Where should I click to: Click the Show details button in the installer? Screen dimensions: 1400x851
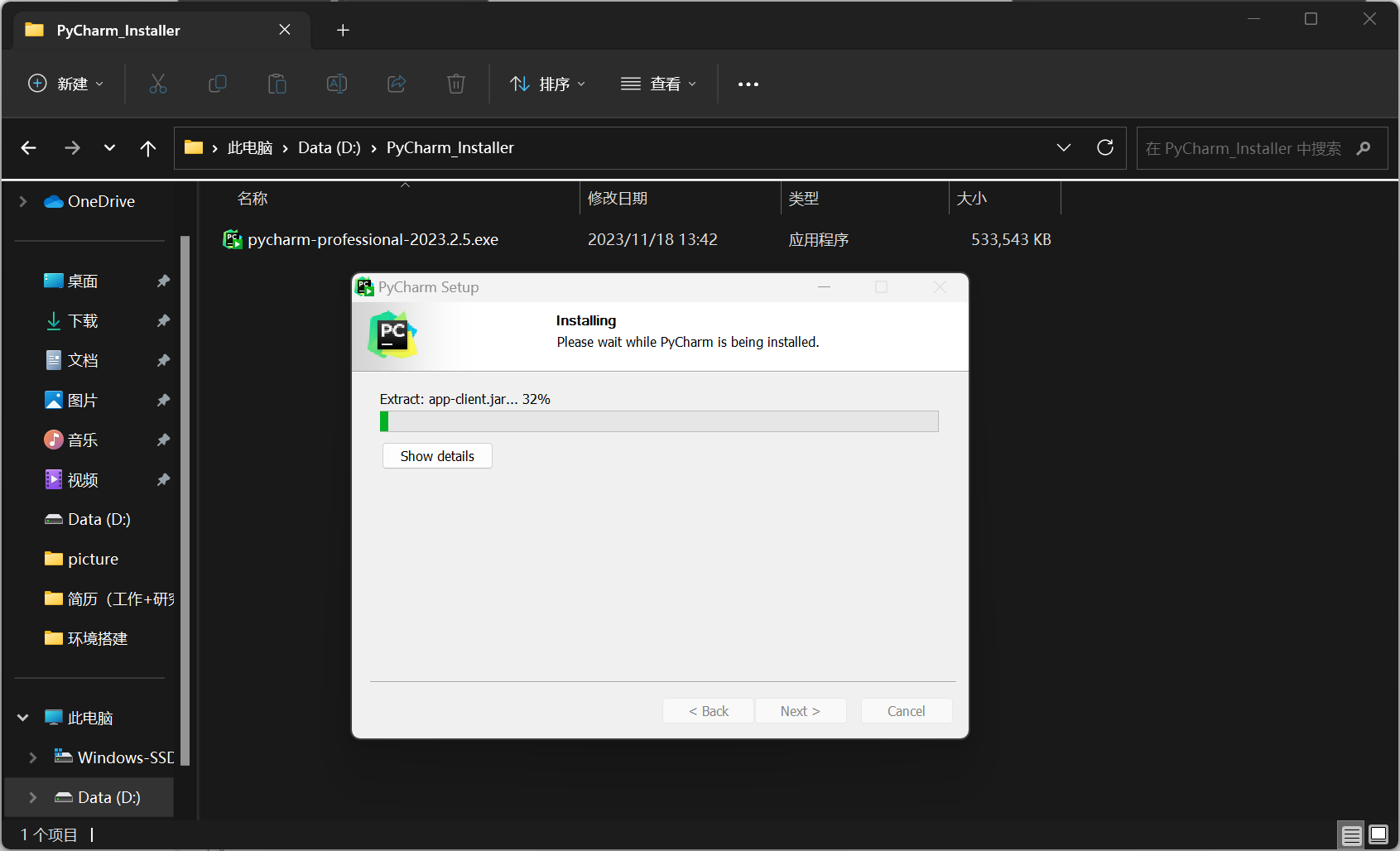(436, 455)
